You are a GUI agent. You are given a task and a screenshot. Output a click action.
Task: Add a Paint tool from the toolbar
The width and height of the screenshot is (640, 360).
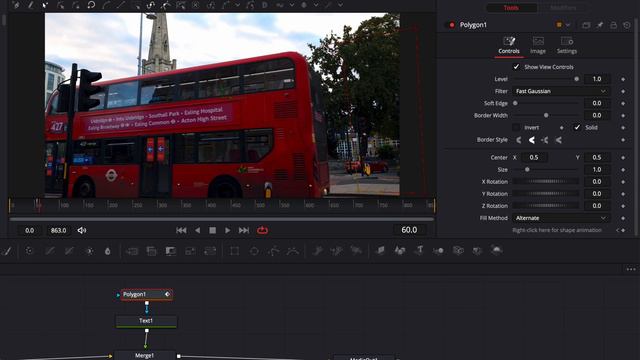pyautogui.click(x=6, y=251)
